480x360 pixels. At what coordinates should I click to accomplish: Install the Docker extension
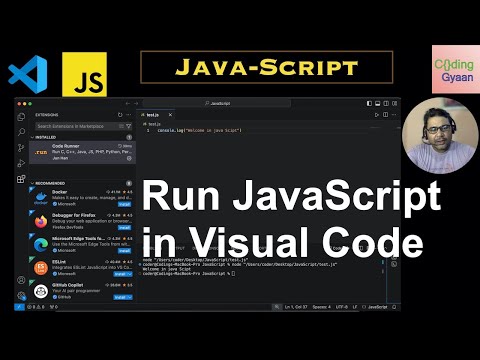(124, 204)
